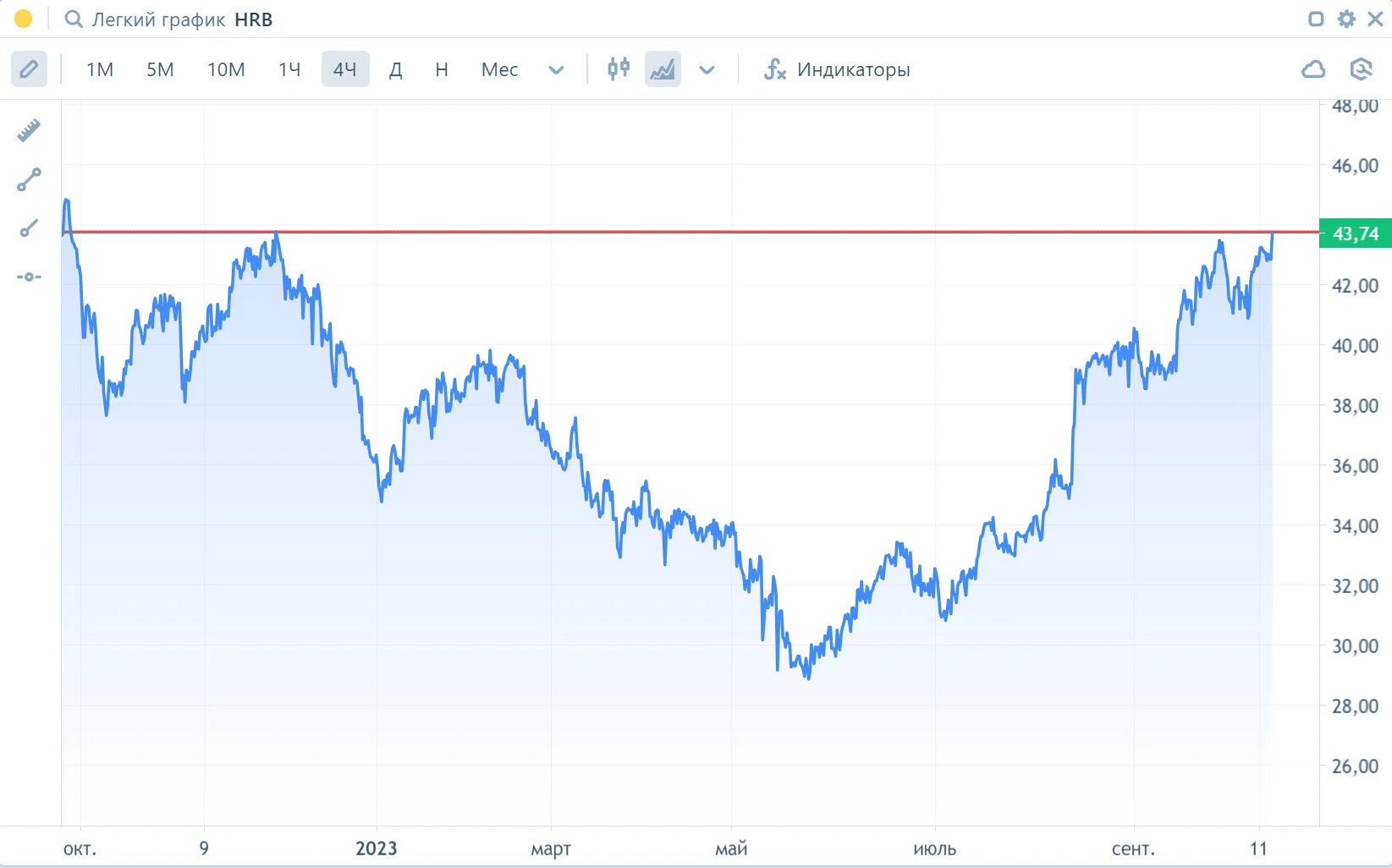
Task: Close the chart widget
Action: pyautogui.click(x=1376, y=19)
